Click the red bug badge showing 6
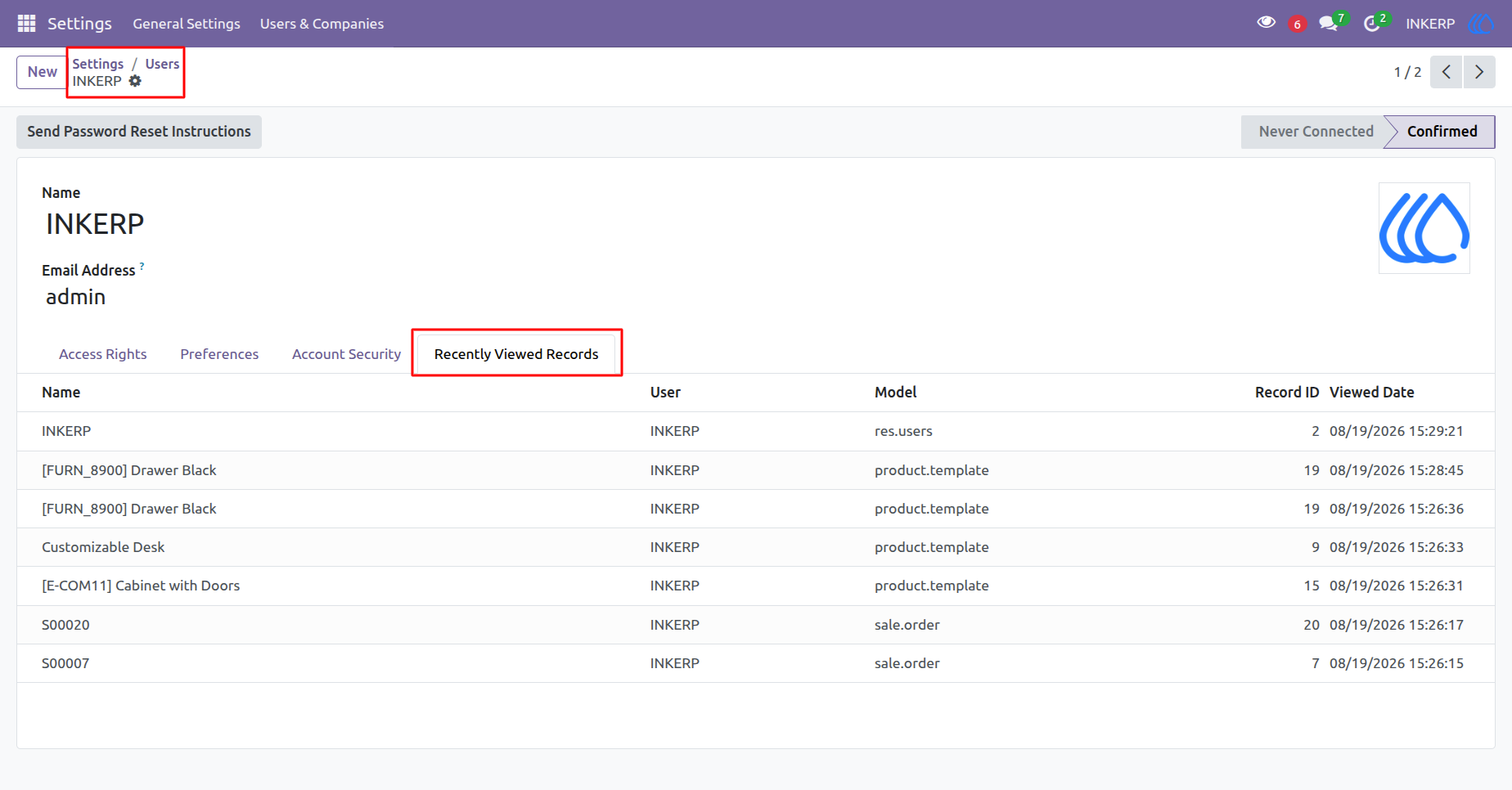1512x790 pixels. point(1297,25)
